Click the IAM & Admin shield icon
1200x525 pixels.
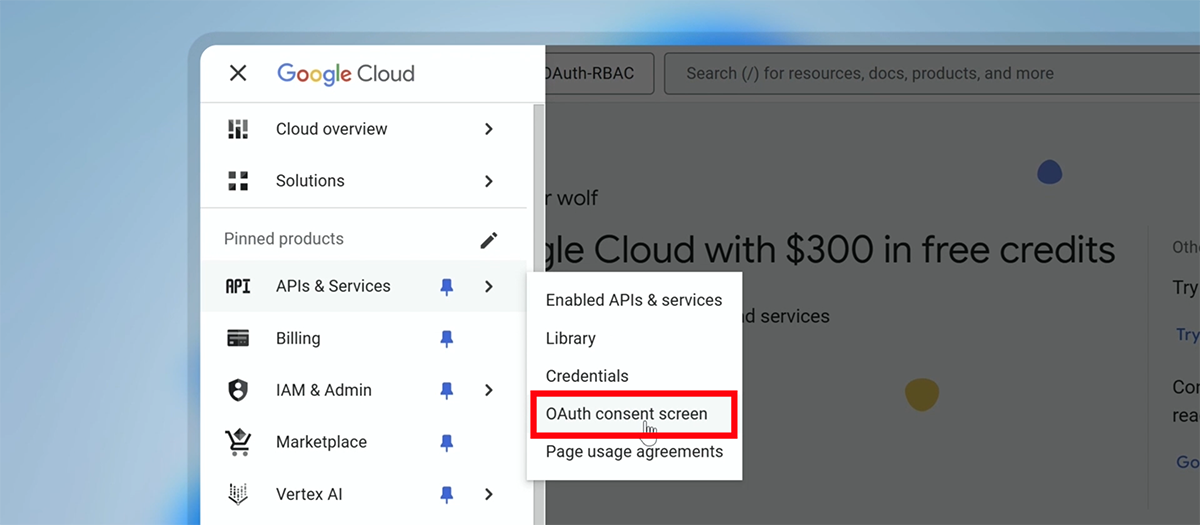pos(238,390)
